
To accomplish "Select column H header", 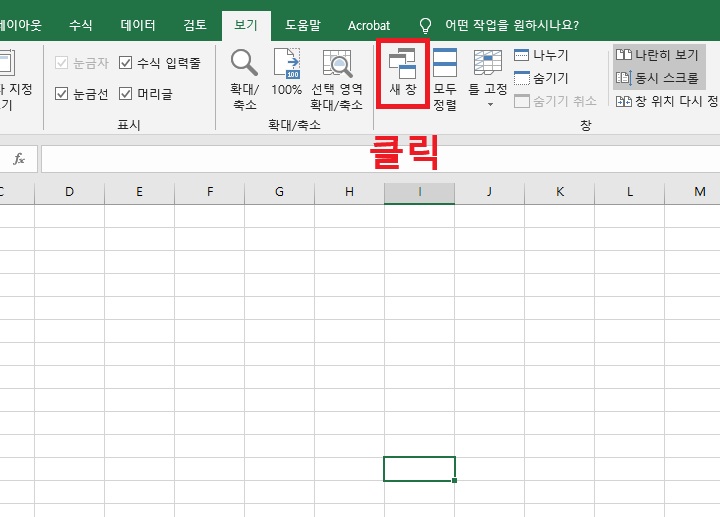I will 349,192.
